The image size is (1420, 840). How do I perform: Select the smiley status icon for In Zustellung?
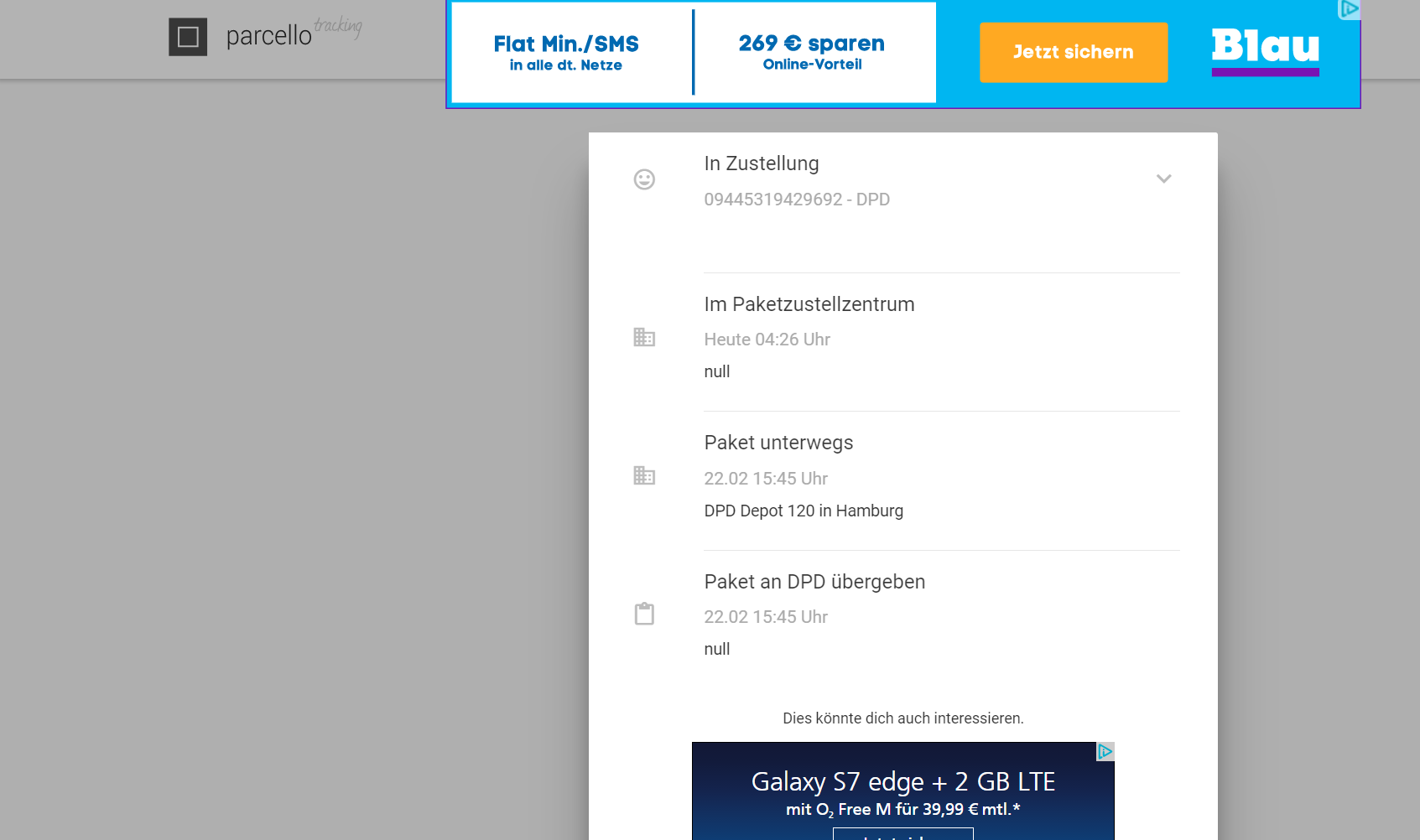click(x=644, y=179)
